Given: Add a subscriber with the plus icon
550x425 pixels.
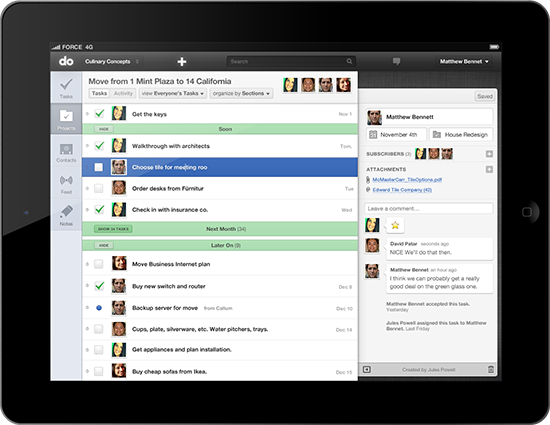Looking at the screenshot, I should click(489, 154).
